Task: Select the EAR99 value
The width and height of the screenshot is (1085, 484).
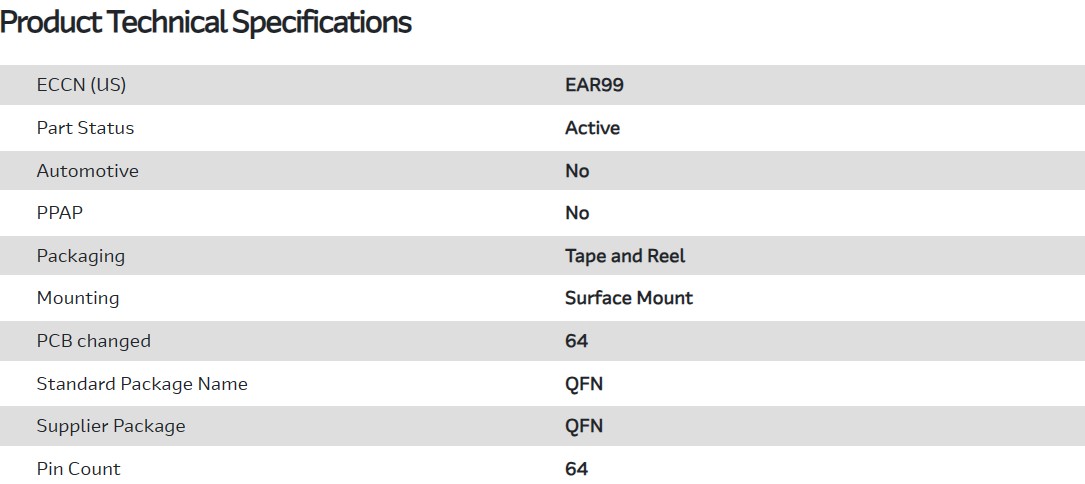Action: tap(594, 85)
